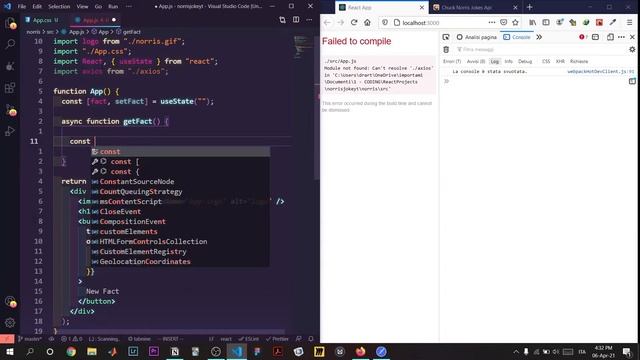Image resolution: width=640 pixels, height=360 pixels.
Task: Open Firefox hamburger menu
Action: tap(629, 23)
